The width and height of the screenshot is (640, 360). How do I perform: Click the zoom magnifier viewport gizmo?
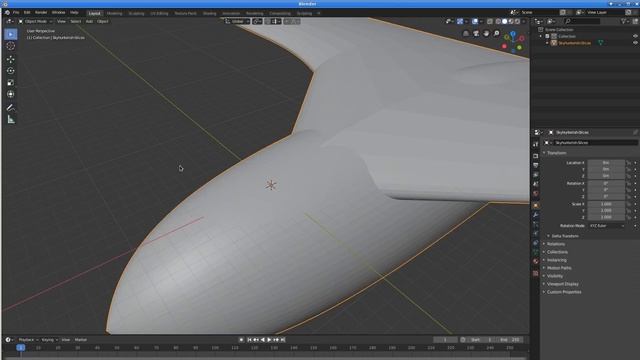496,34
